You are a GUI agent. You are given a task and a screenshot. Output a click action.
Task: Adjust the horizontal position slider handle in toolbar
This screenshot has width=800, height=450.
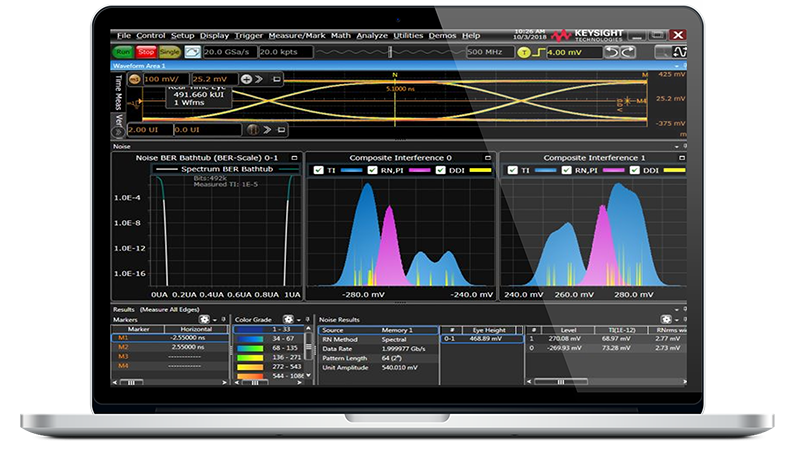(x=390, y=52)
